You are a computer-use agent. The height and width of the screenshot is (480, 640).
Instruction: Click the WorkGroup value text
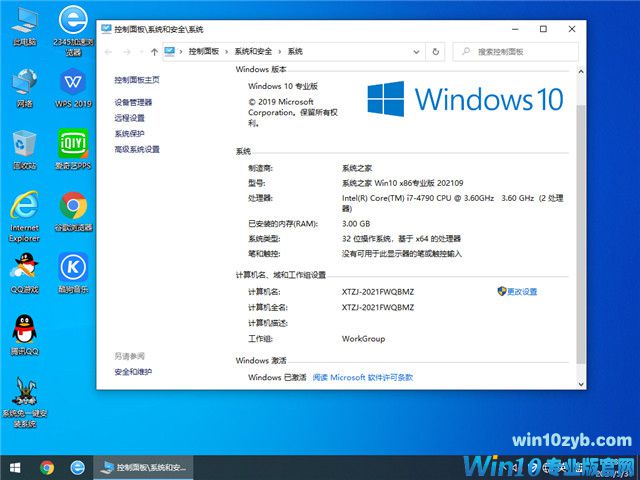363,339
